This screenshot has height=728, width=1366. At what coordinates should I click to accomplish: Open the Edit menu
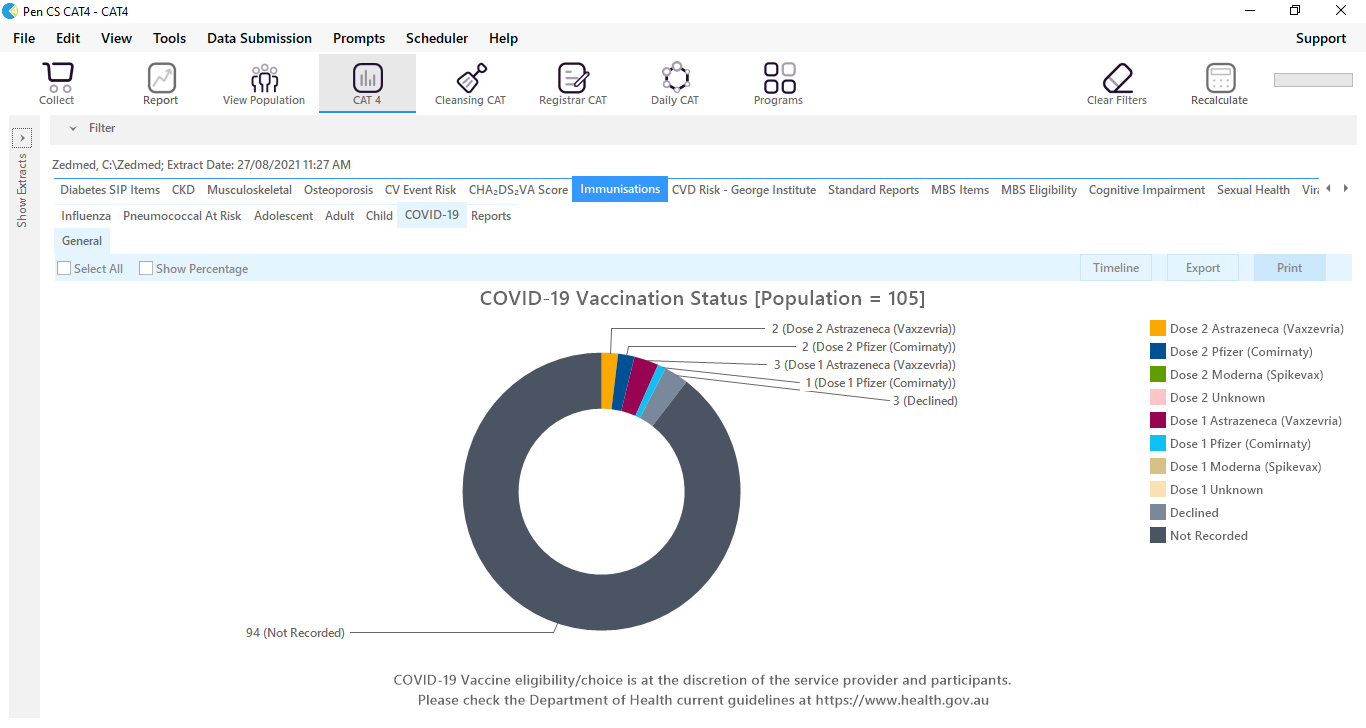click(68, 38)
